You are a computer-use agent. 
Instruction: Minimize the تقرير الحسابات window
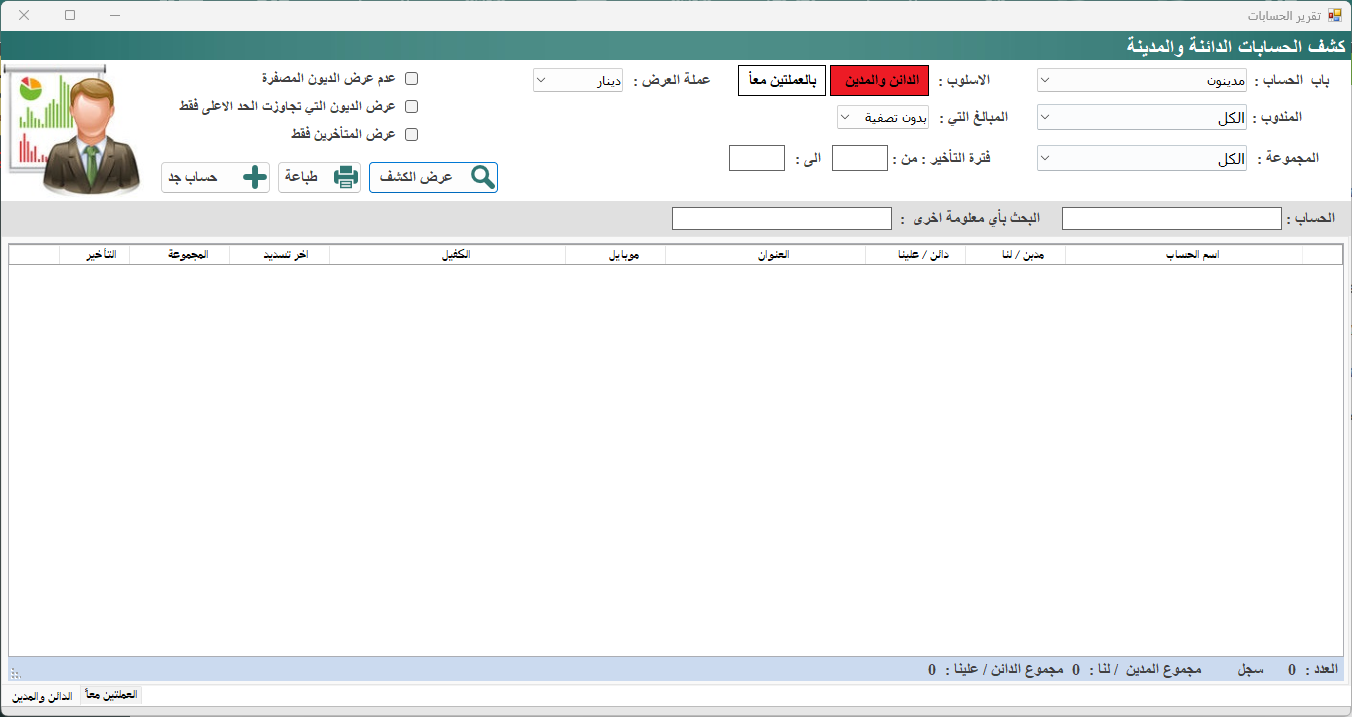click(x=116, y=16)
